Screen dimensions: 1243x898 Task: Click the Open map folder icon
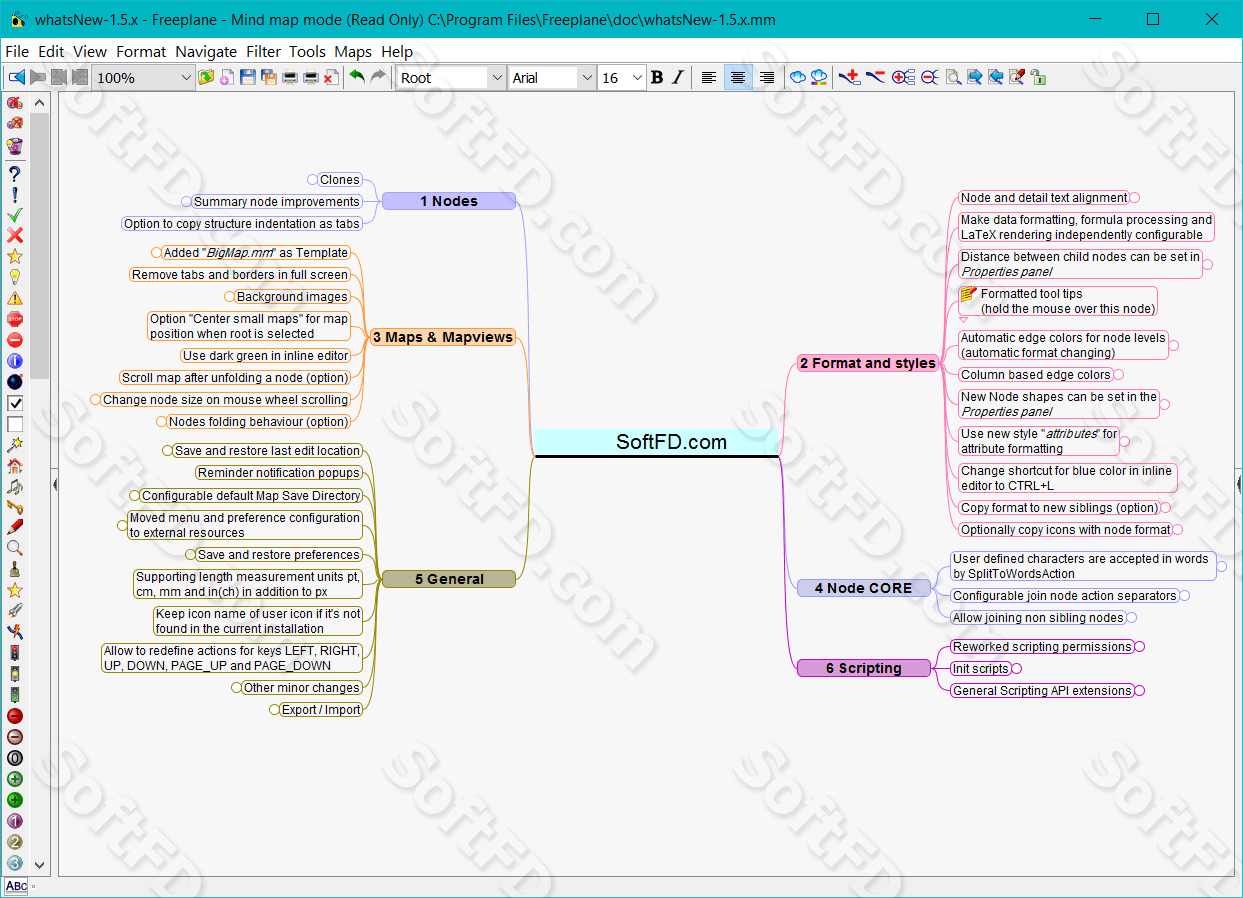[206, 77]
